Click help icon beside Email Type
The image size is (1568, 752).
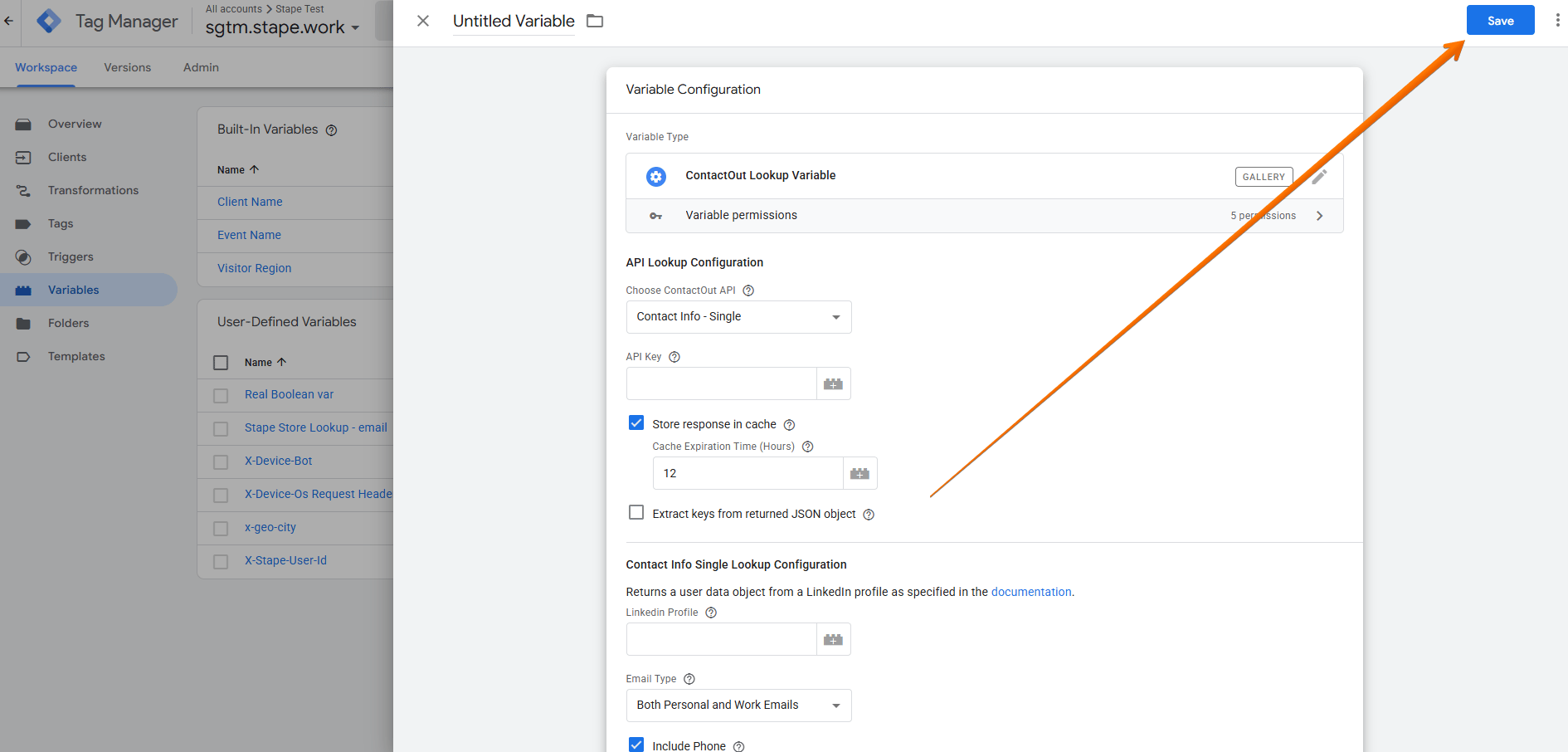tap(689, 679)
